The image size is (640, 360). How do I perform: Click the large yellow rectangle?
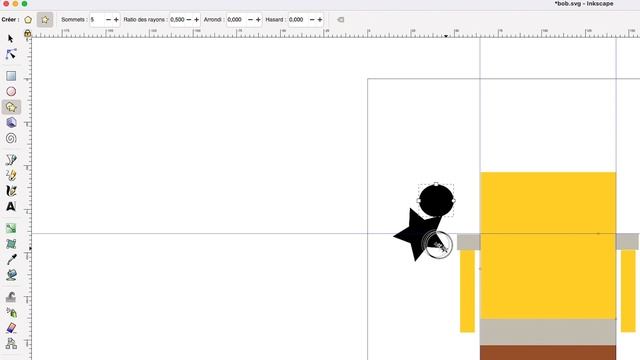[548, 245]
